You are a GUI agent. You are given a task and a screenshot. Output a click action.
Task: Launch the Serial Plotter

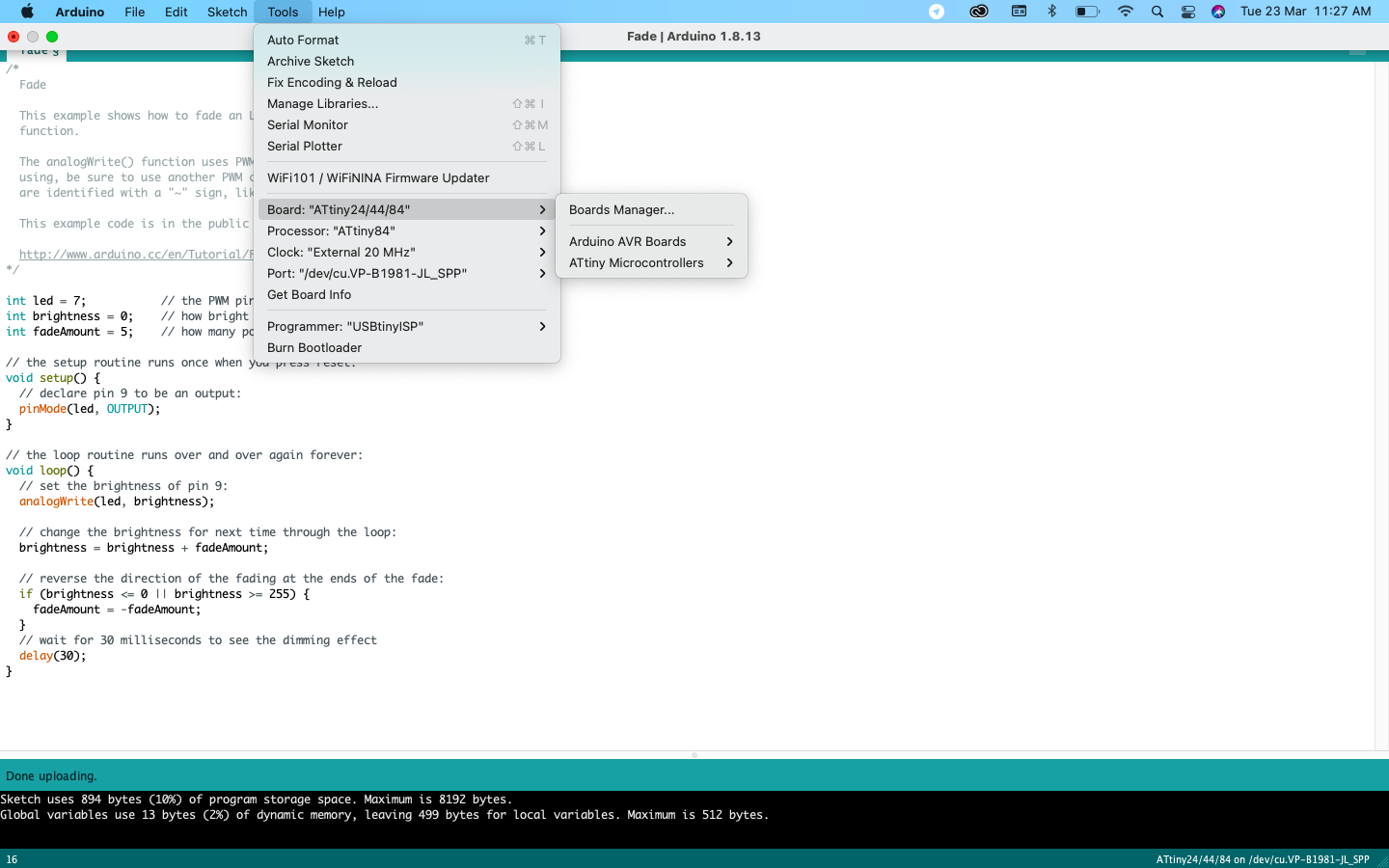(407, 146)
